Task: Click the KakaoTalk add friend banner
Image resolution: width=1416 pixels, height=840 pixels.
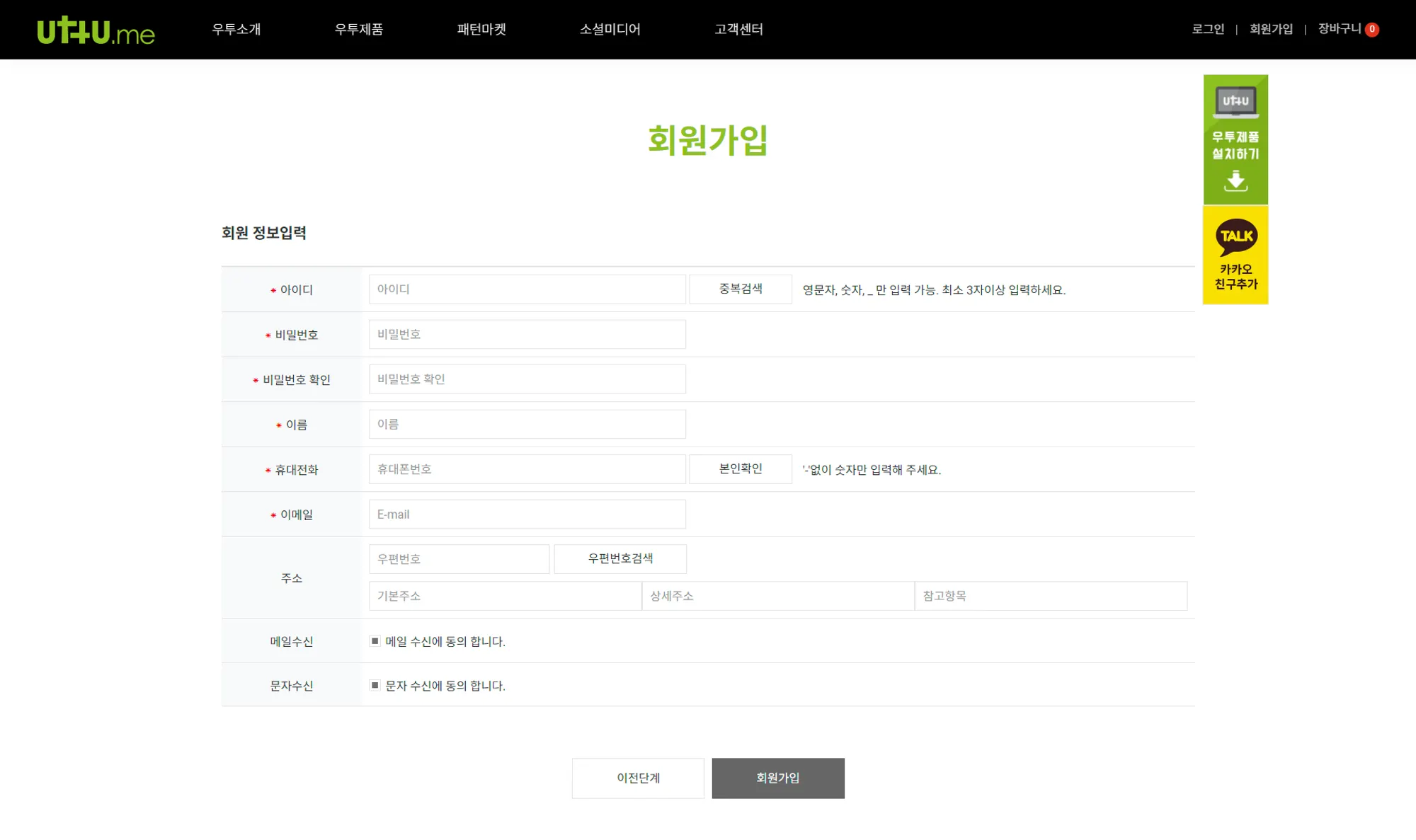Action: pos(1235,255)
